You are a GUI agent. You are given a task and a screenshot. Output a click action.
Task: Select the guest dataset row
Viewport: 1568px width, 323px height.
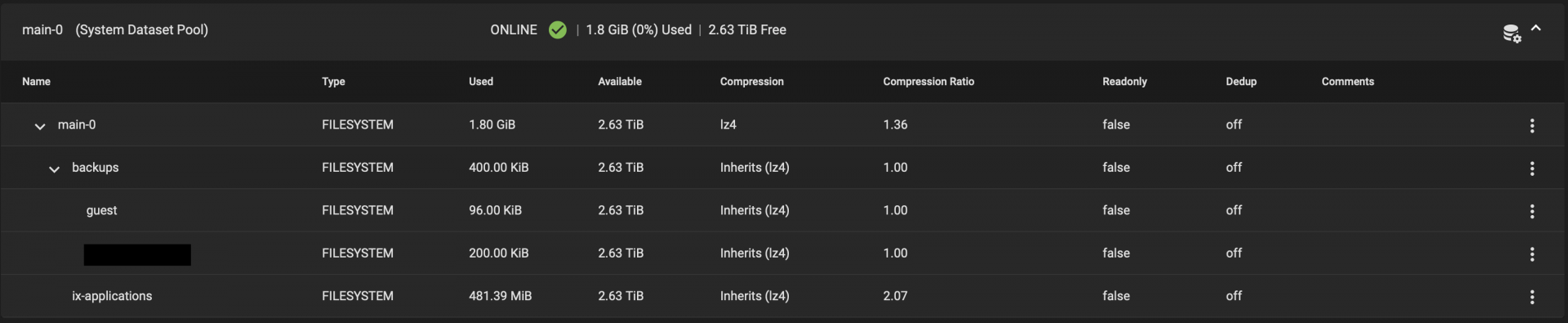(784, 210)
